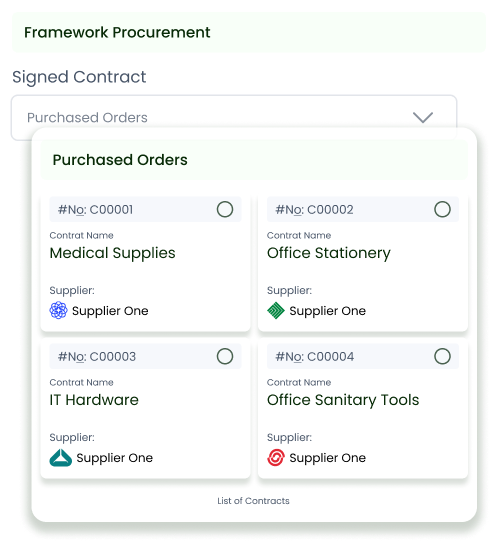Click Supplier One under Office Stationery
This screenshot has width=498, height=543.
tap(328, 311)
